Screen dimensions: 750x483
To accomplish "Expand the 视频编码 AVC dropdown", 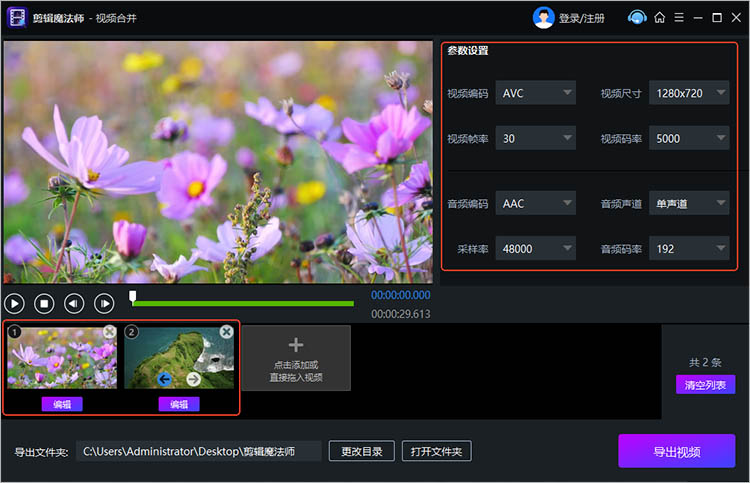I will tap(537, 94).
